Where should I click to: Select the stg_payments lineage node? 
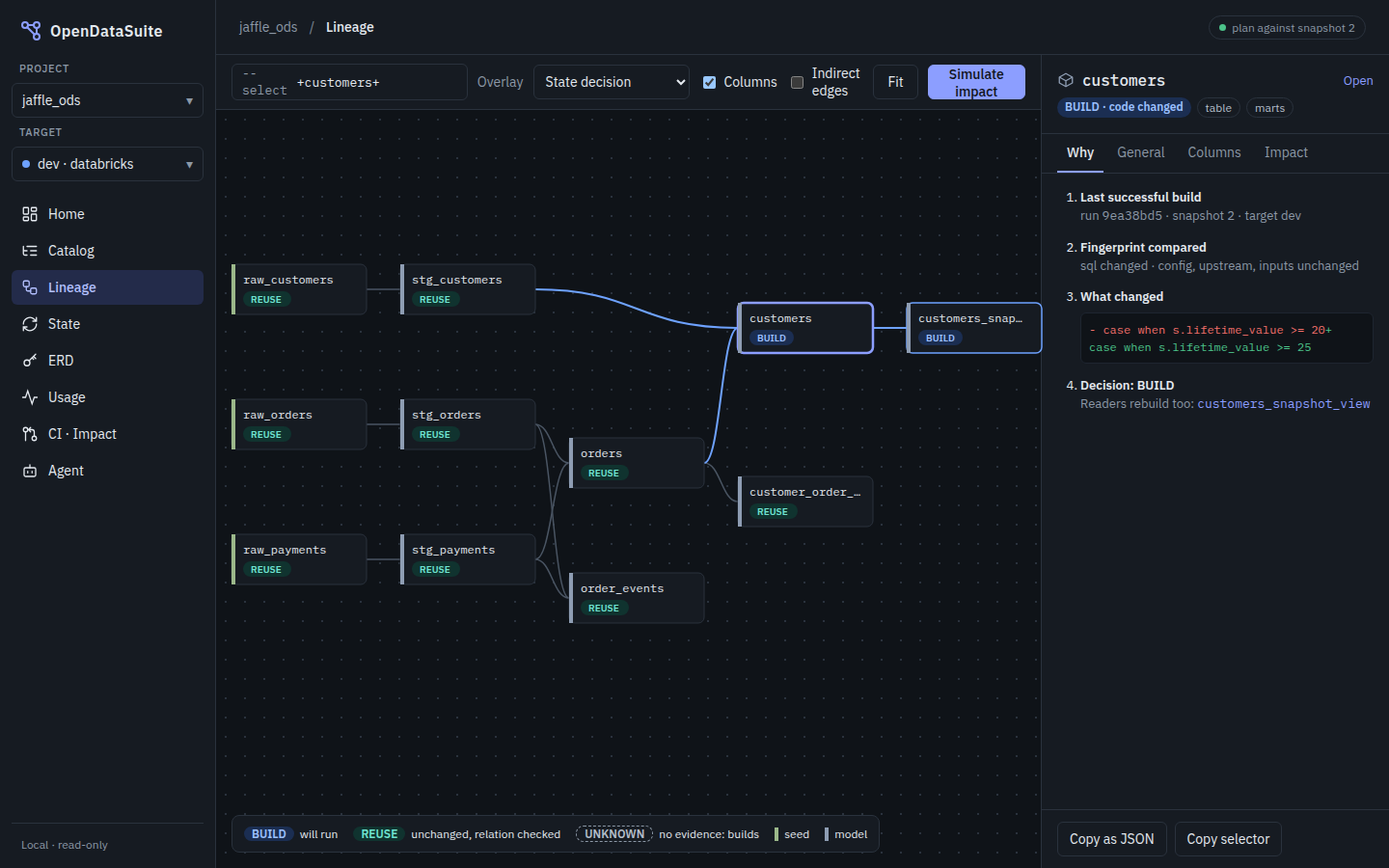(x=468, y=559)
